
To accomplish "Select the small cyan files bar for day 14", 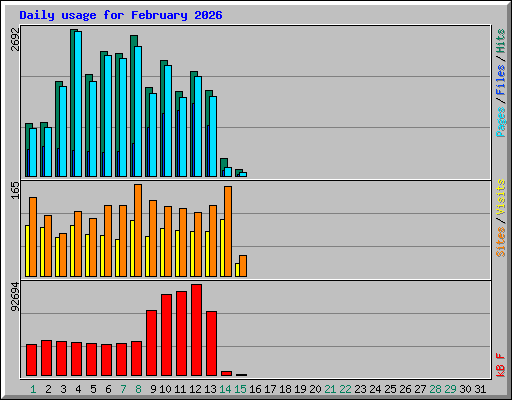I will coord(228,172).
